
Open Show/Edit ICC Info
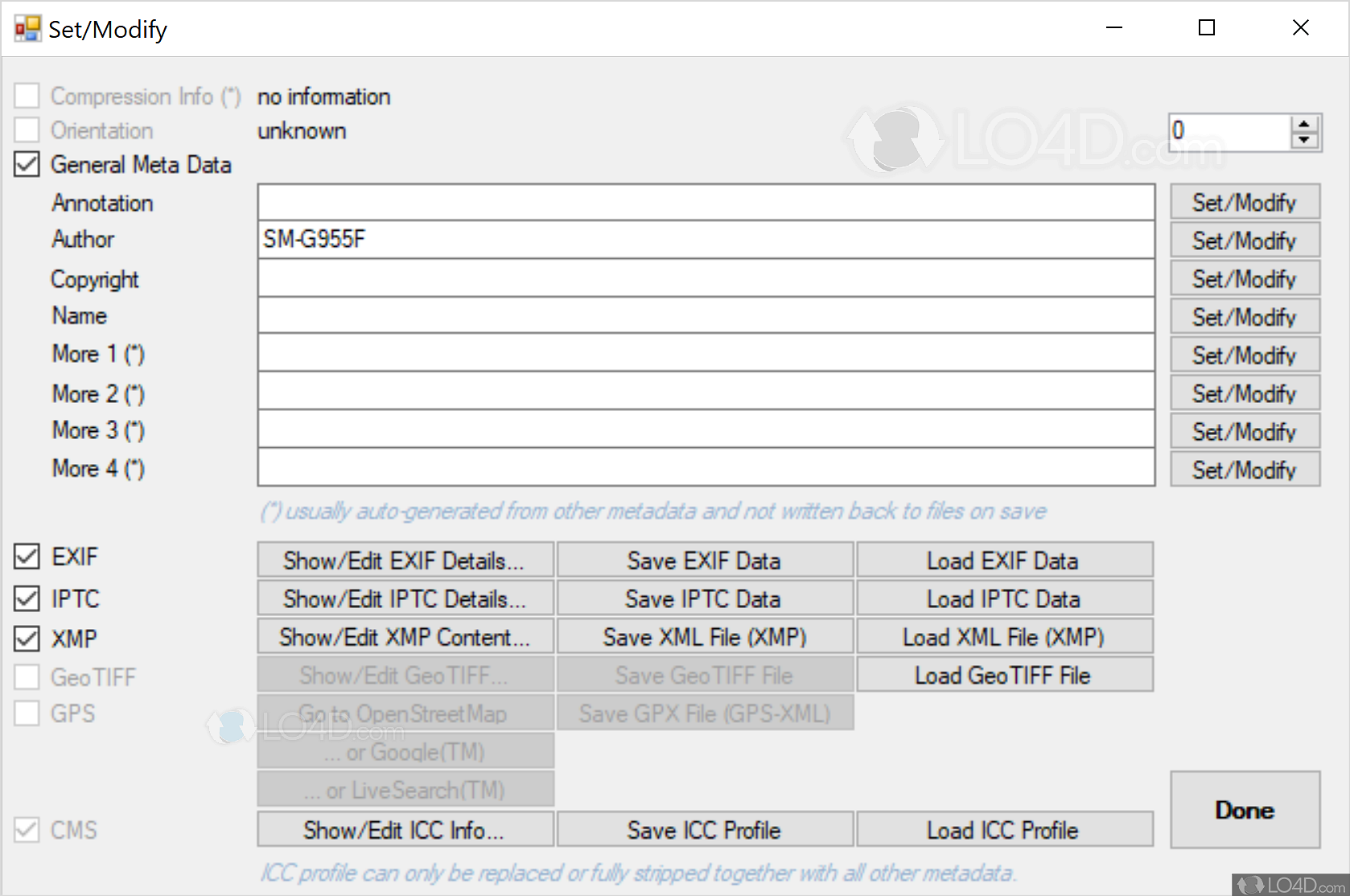point(405,829)
